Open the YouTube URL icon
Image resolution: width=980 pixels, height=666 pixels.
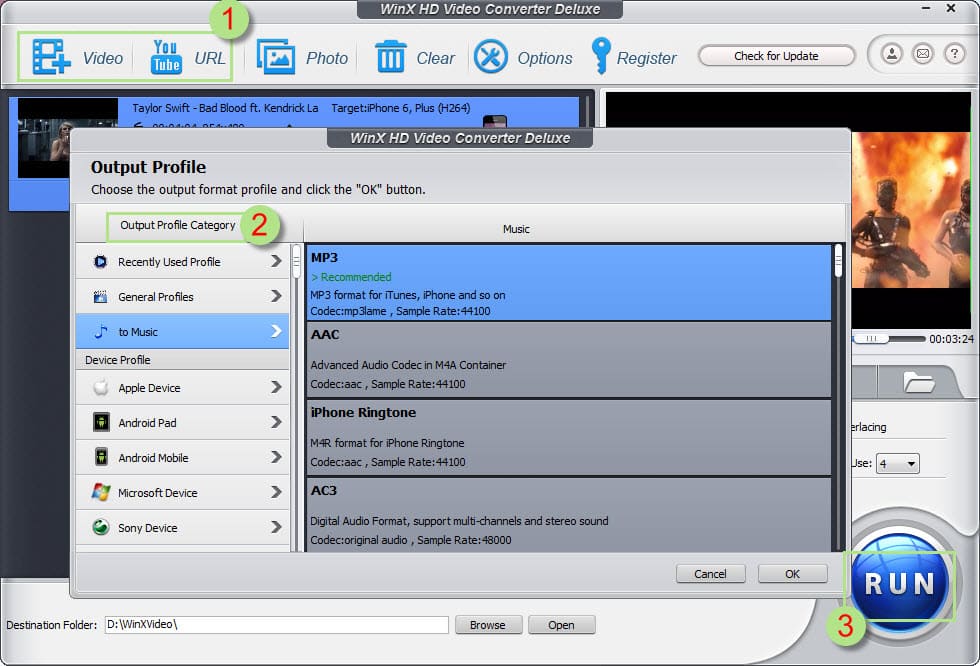166,57
